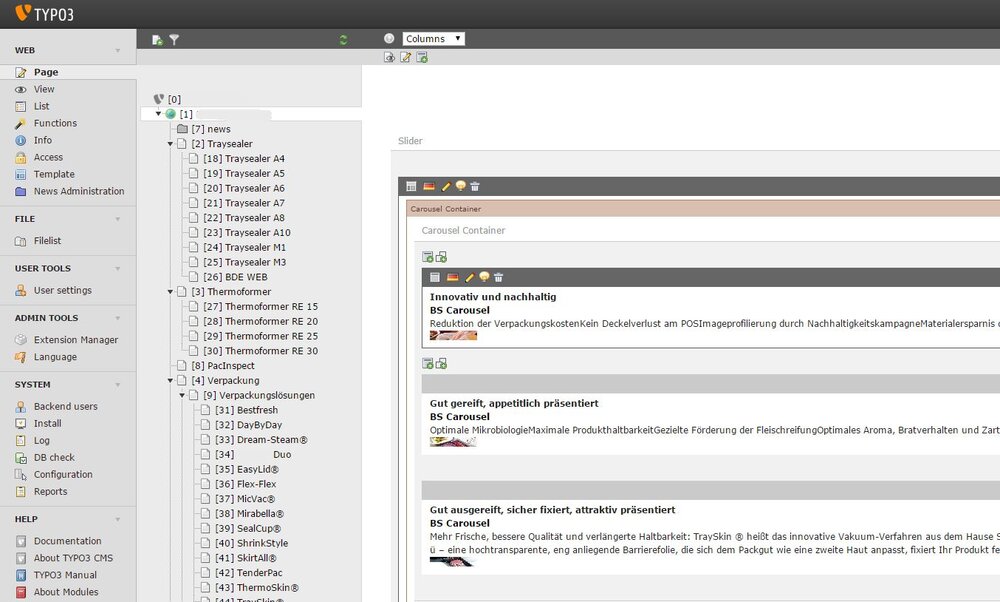The image size is (1000, 602).
Task: Select page [18] Traysealer A4 in tree
Action: click(x=244, y=159)
